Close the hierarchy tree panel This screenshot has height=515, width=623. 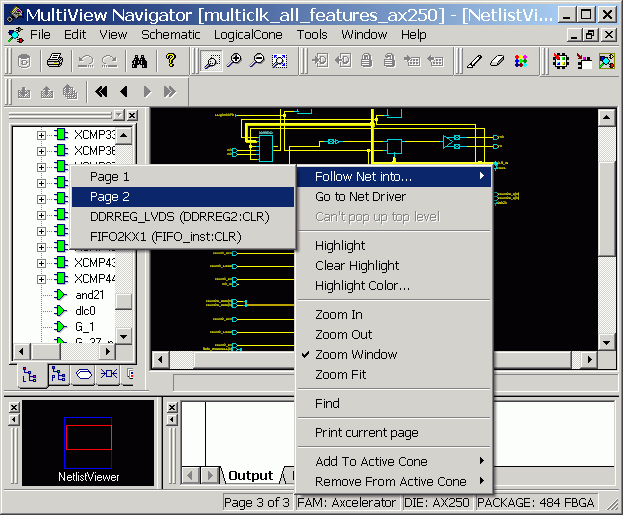point(132,115)
